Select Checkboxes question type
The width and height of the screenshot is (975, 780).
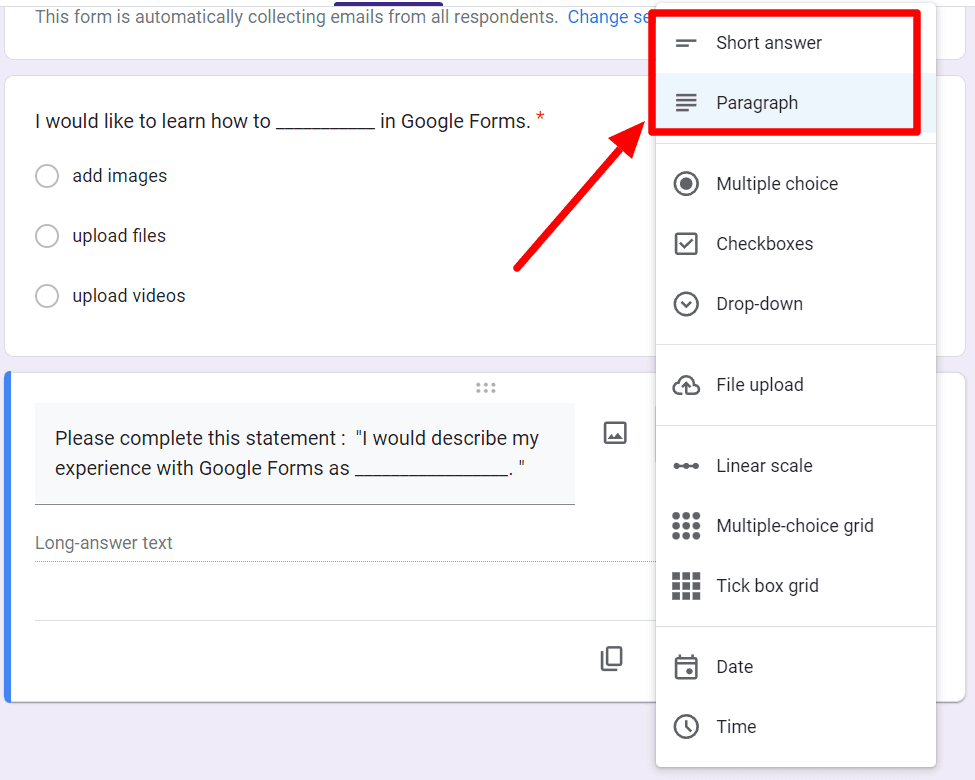pyautogui.click(x=796, y=244)
